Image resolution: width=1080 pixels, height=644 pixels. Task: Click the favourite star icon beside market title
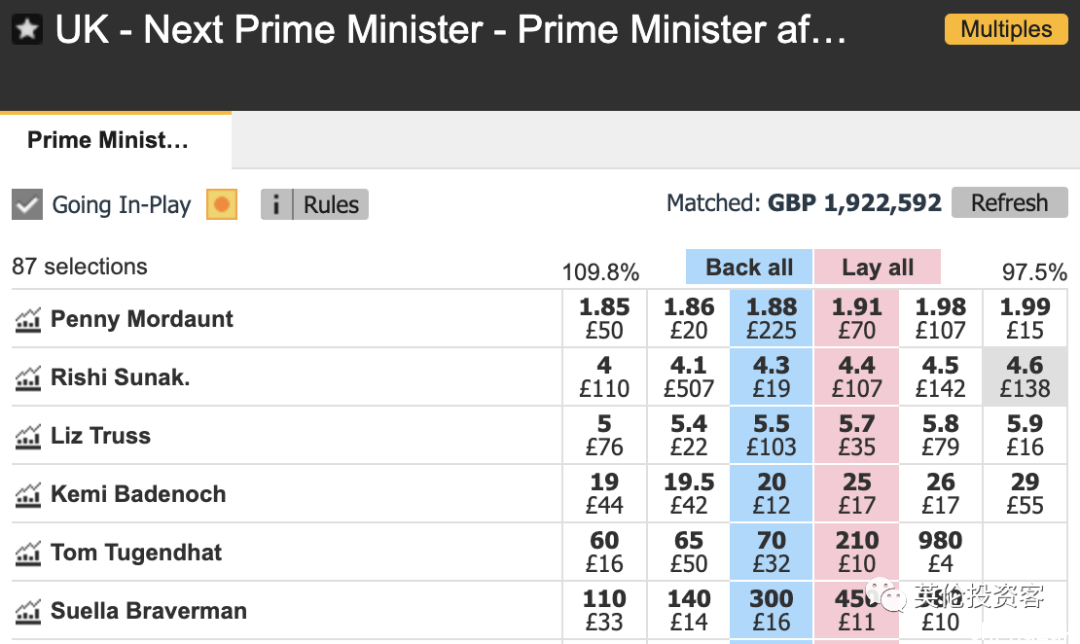28,30
